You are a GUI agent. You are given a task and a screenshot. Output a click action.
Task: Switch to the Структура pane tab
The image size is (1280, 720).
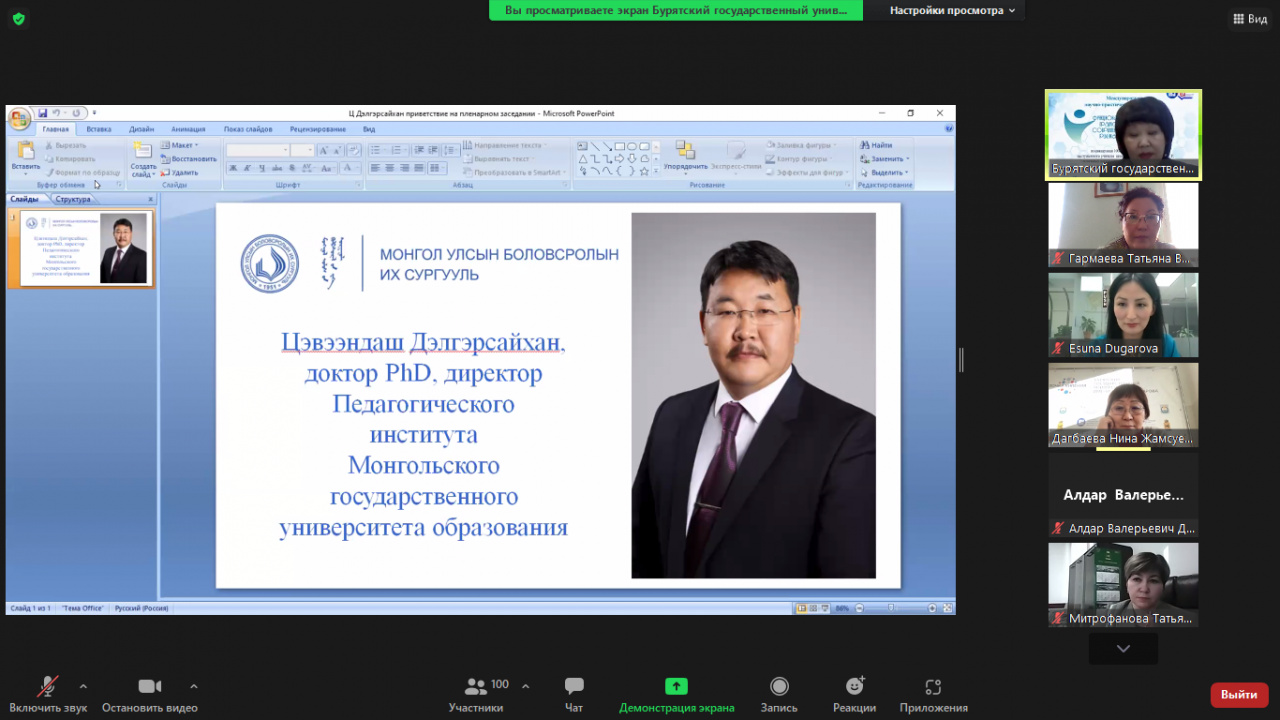coord(73,199)
